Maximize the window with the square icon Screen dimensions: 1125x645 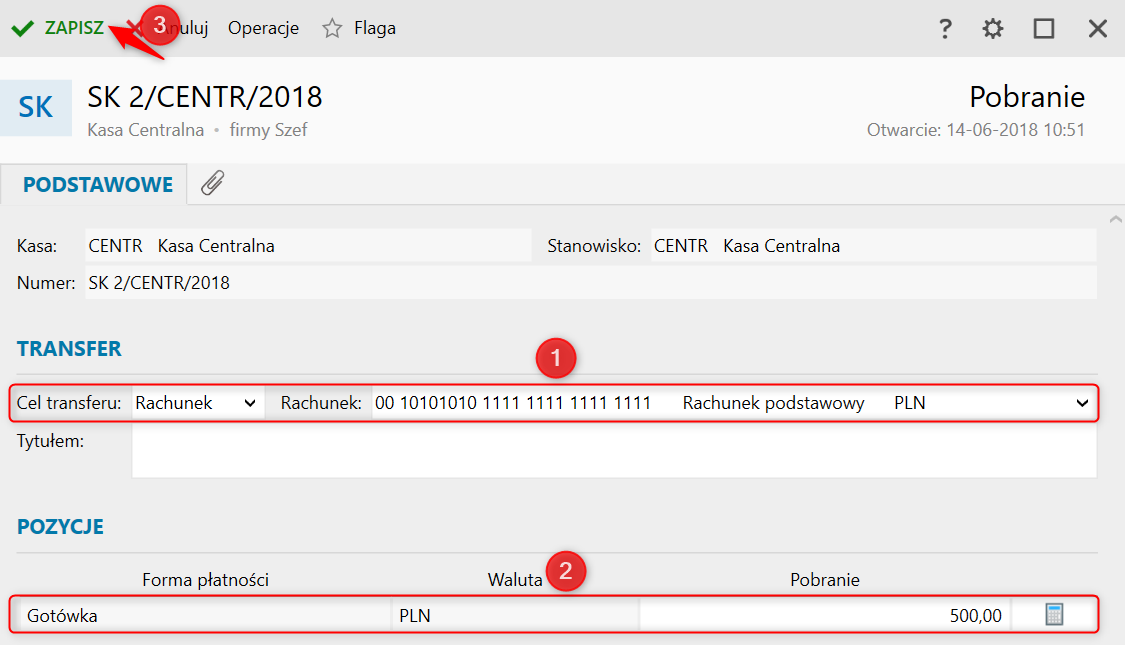click(1044, 29)
